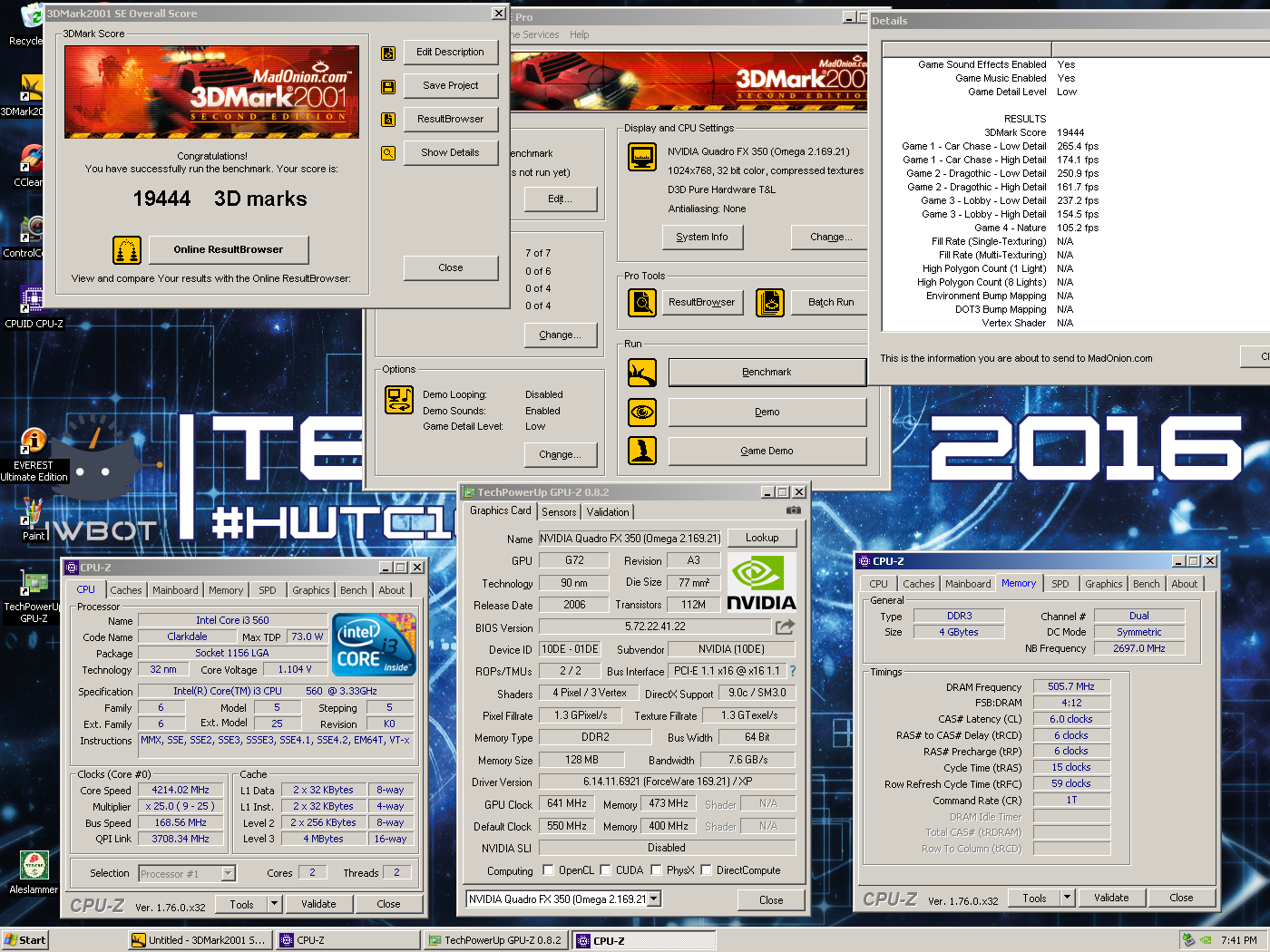Click the Pro Tools ResultBrowser magnifier icon

point(642,302)
